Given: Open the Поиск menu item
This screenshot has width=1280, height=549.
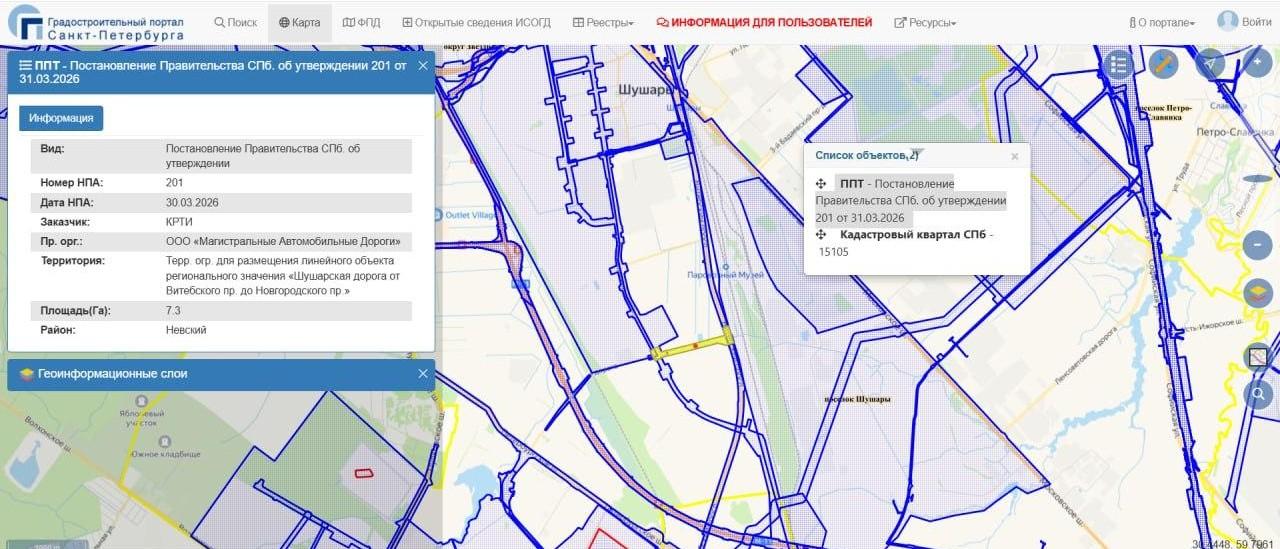Looking at the screenshot, I should pyautogui.click(x=236, y=22).
